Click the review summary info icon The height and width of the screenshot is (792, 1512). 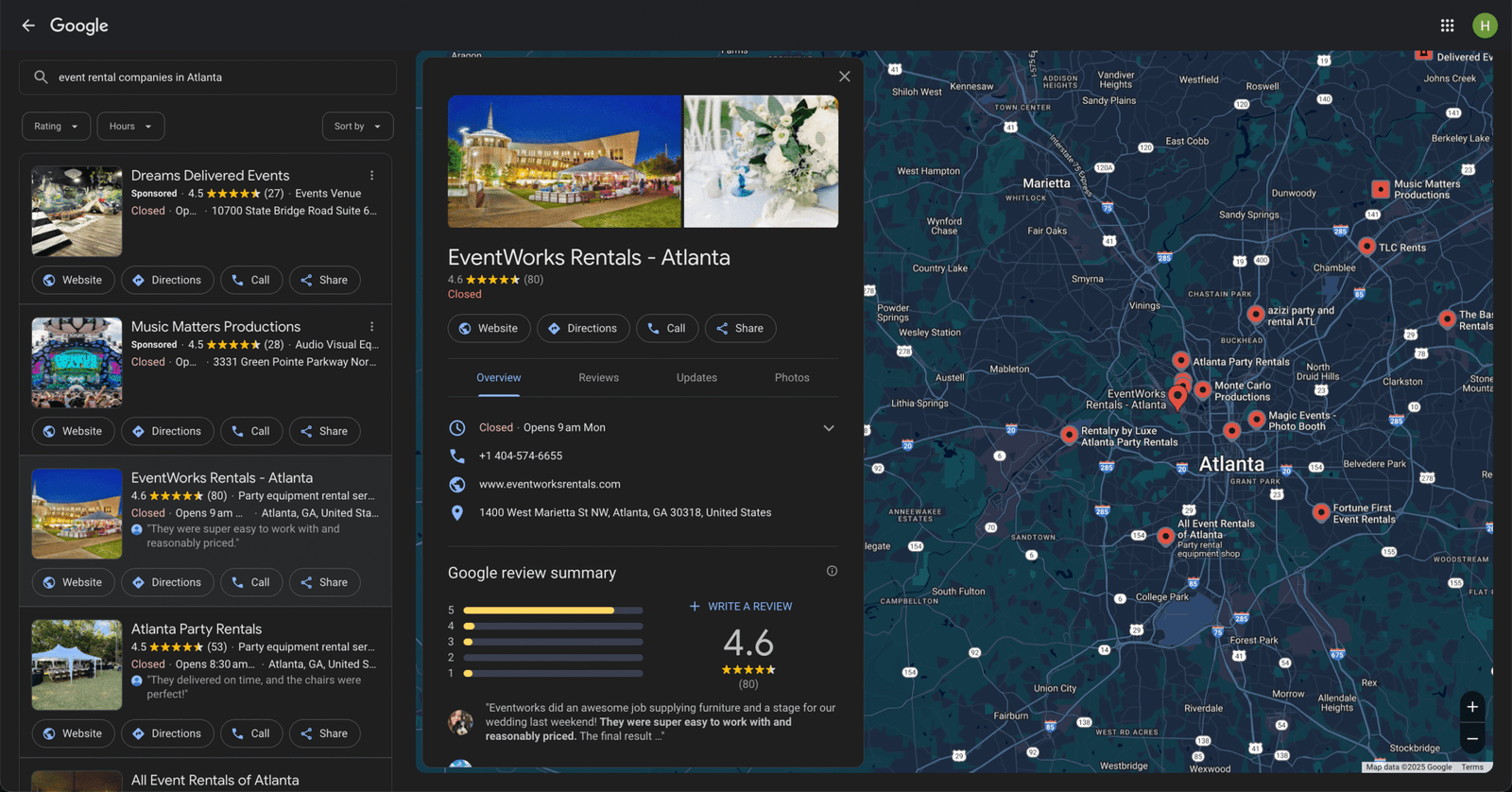[x=832, y=571]
